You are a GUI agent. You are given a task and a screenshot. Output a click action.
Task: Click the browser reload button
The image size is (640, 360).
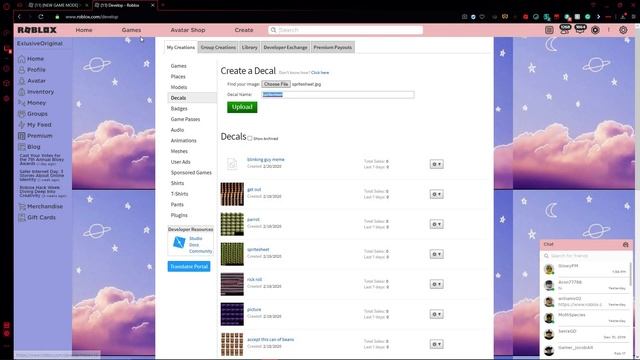(x=41, y=17)
